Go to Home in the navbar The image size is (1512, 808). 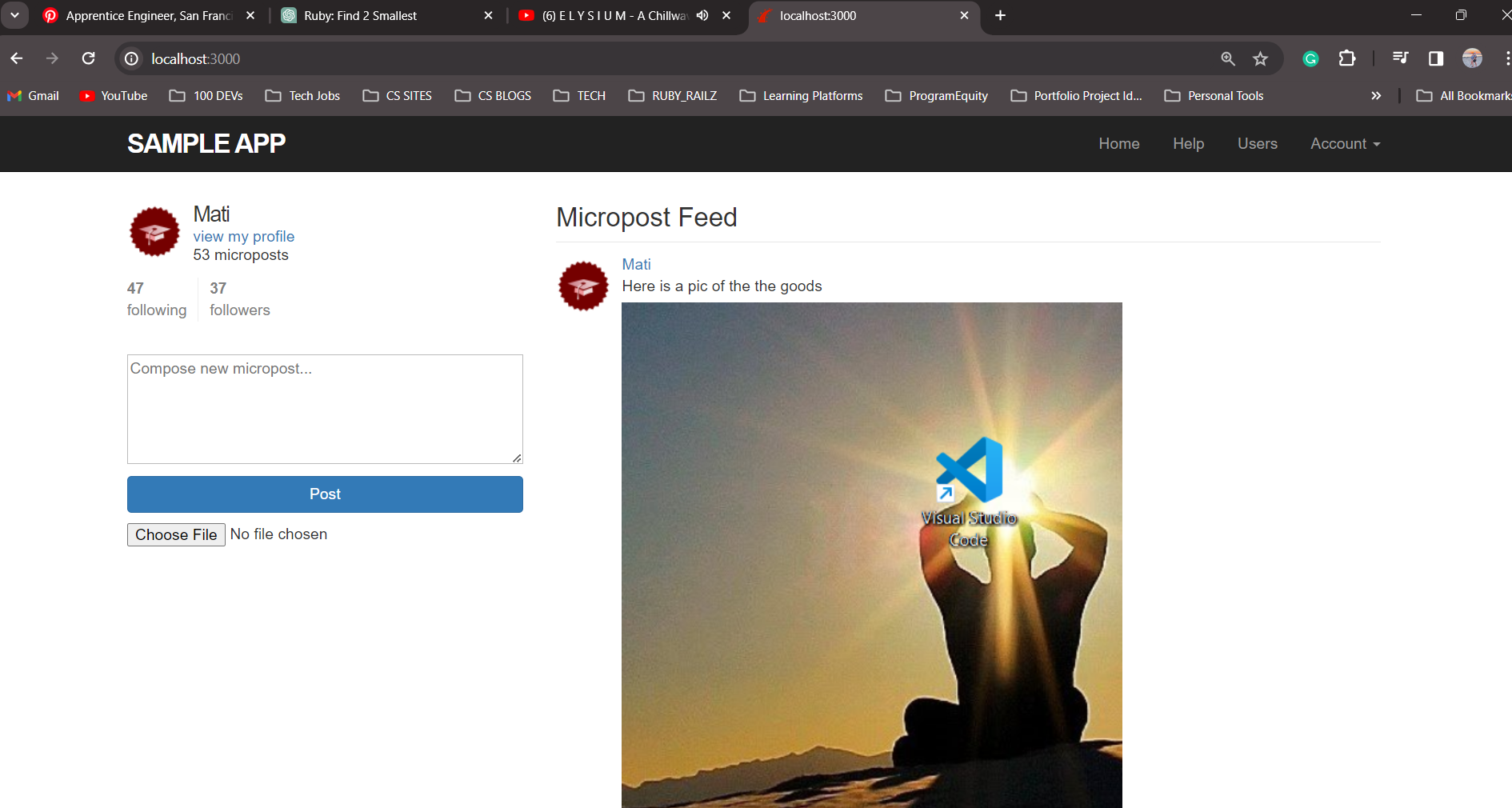1118,143
